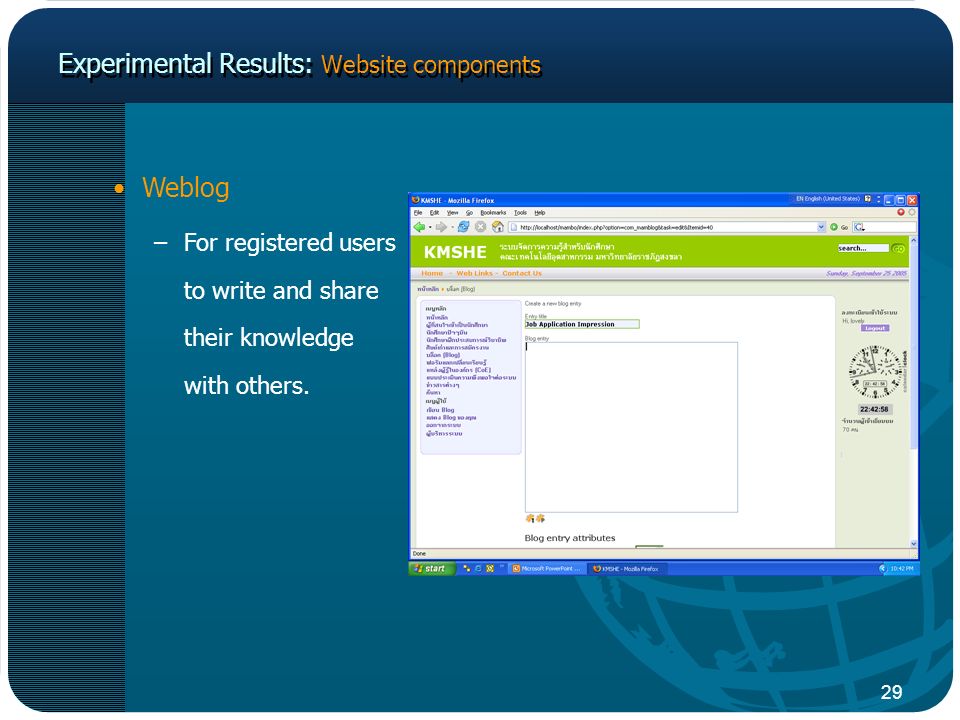Click the 'Sunday, September 25 2005' date text
Image resolution: width=960 pixels, height=720 pixels.
pos(866,274)
